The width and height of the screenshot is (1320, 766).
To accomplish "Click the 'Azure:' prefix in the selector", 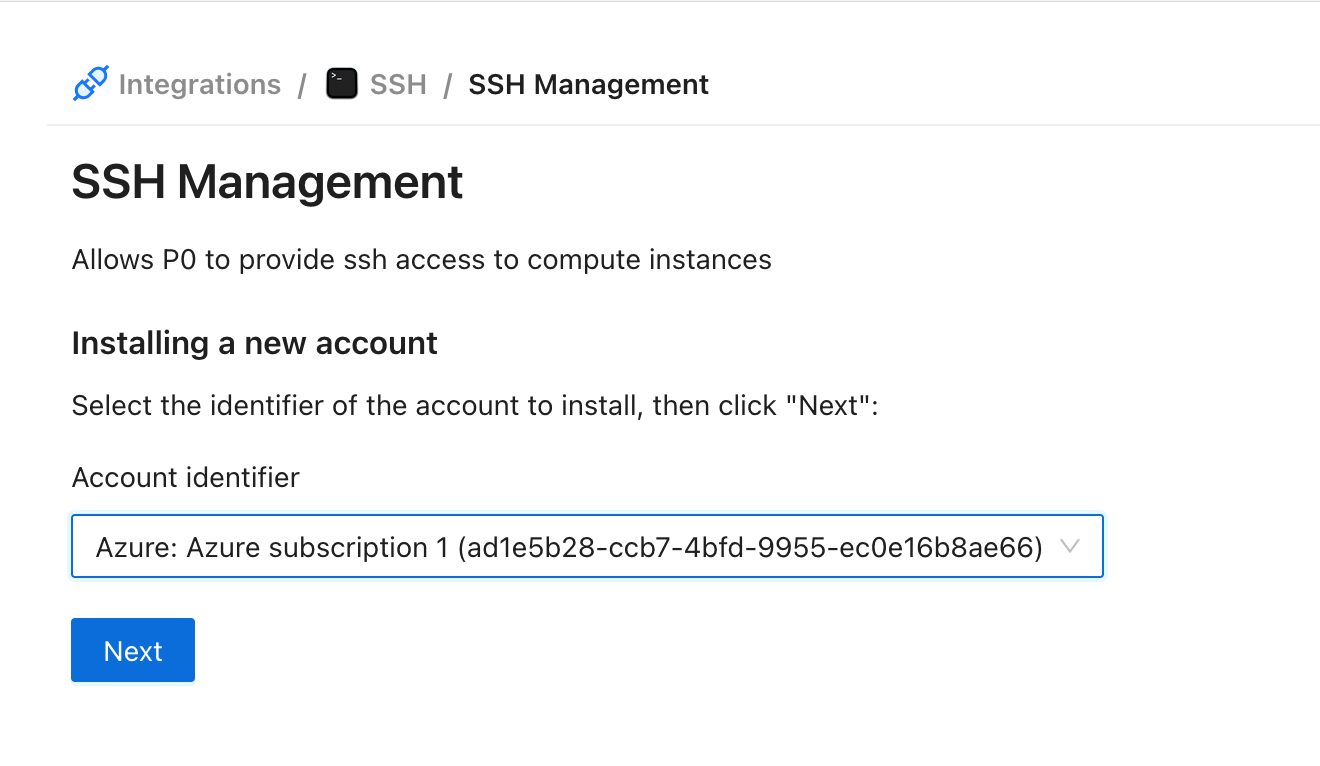I will [x=137, y=548].
